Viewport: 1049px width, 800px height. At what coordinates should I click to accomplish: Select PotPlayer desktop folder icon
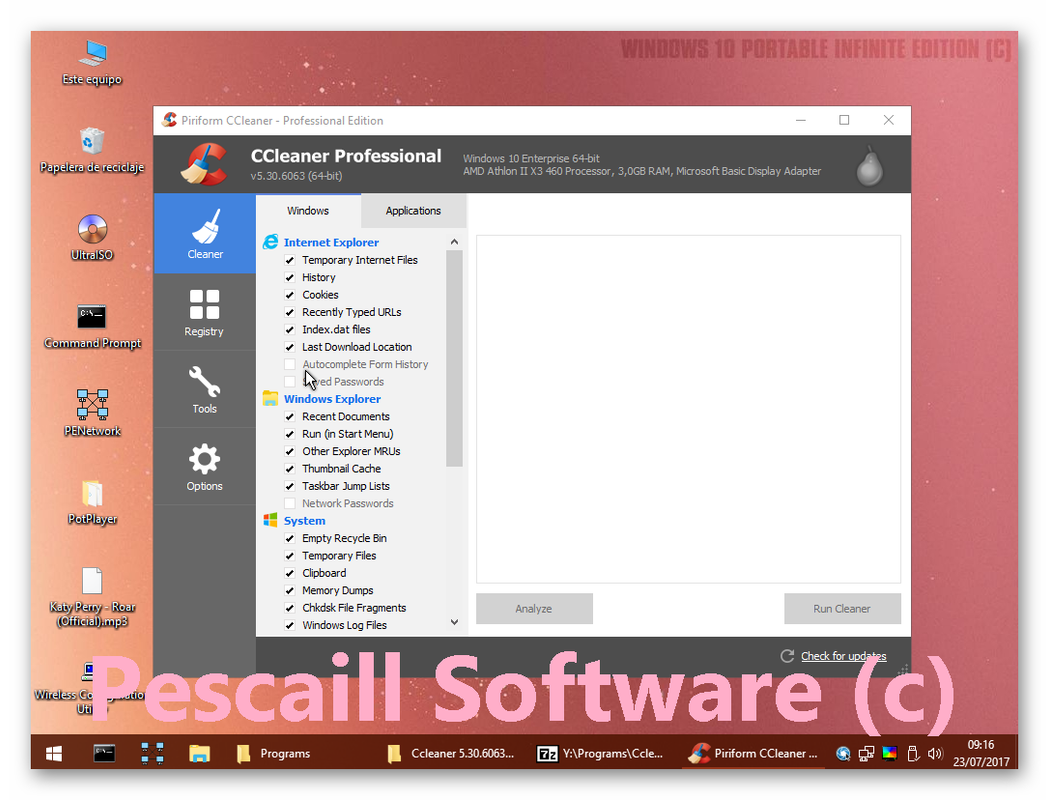92,502
